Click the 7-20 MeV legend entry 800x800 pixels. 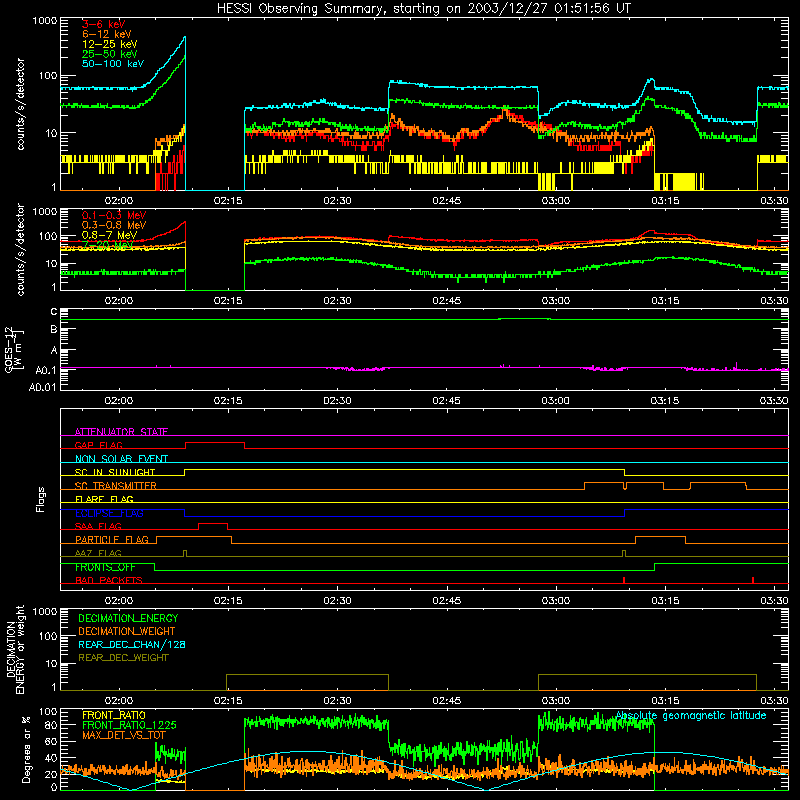tap(108, 245)
